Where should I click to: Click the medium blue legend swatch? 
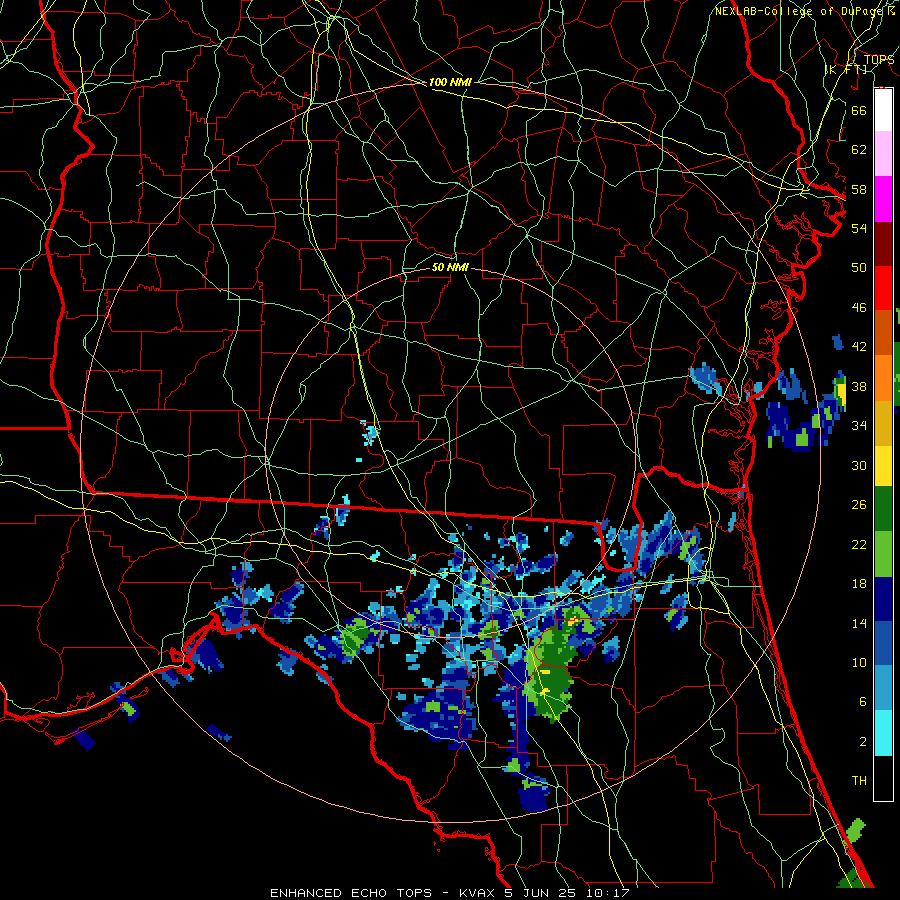point(883,643)
